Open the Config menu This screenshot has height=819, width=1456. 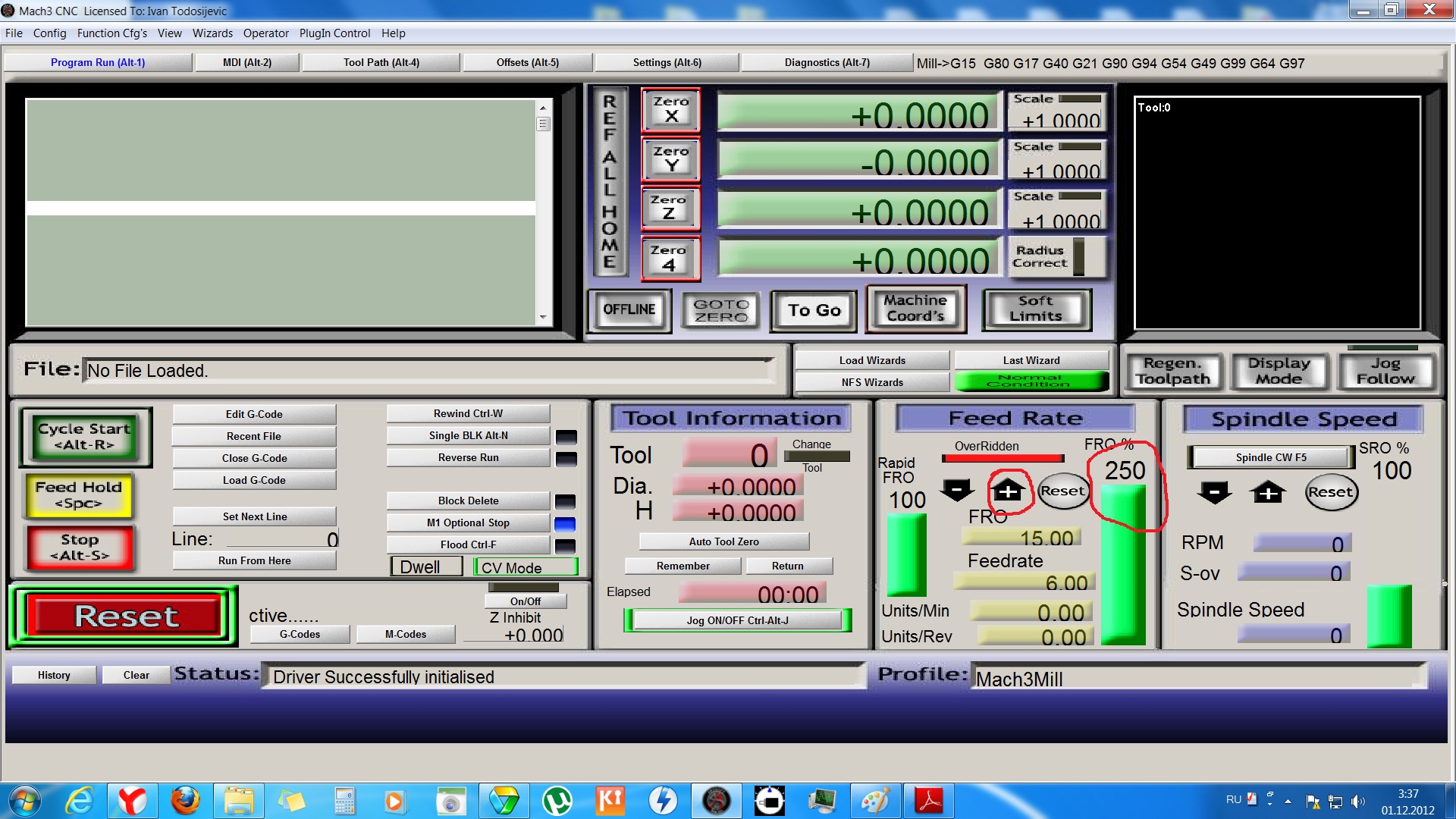pos(49,33)
